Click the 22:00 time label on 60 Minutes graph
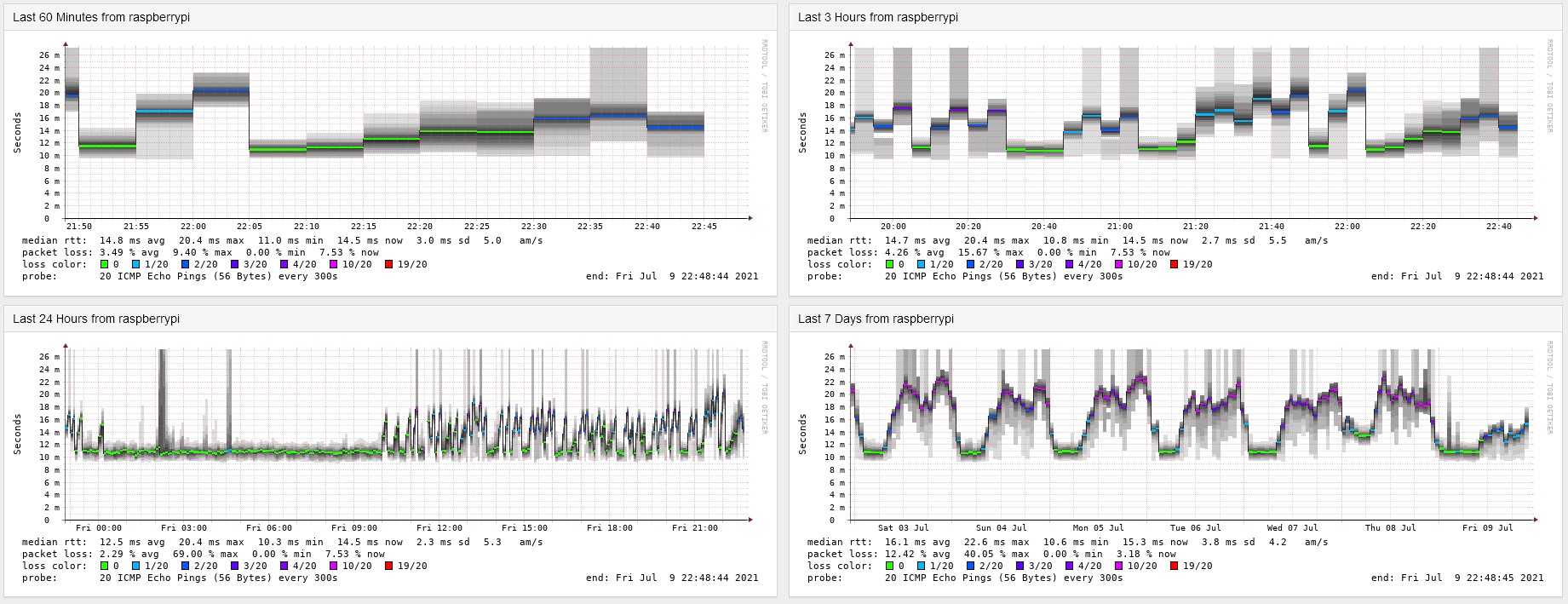This screenshot has height=604, width=1568. pyautogui.click(x=192, y=227)
